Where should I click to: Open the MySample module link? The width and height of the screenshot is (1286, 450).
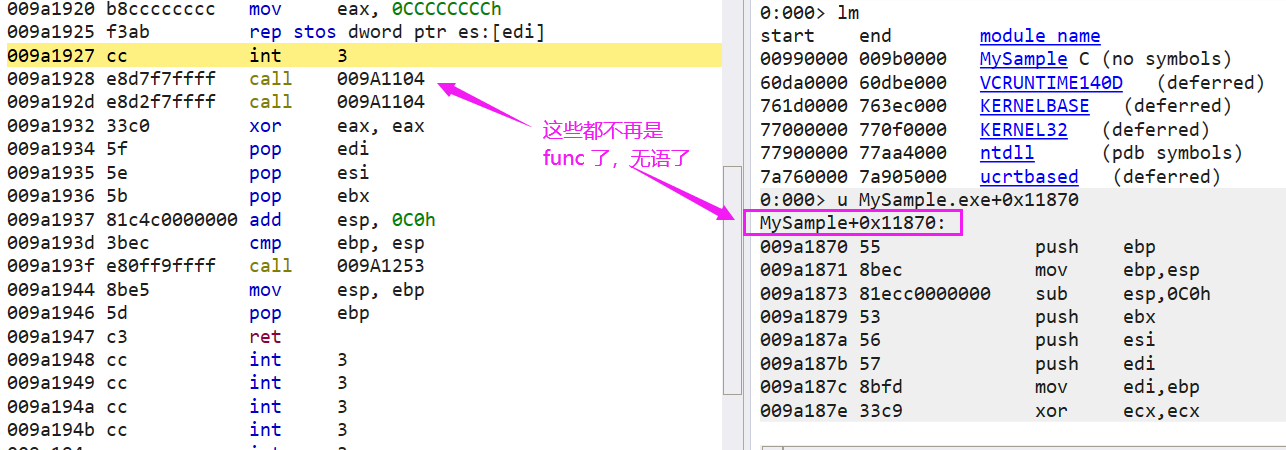pos(1022,59)
